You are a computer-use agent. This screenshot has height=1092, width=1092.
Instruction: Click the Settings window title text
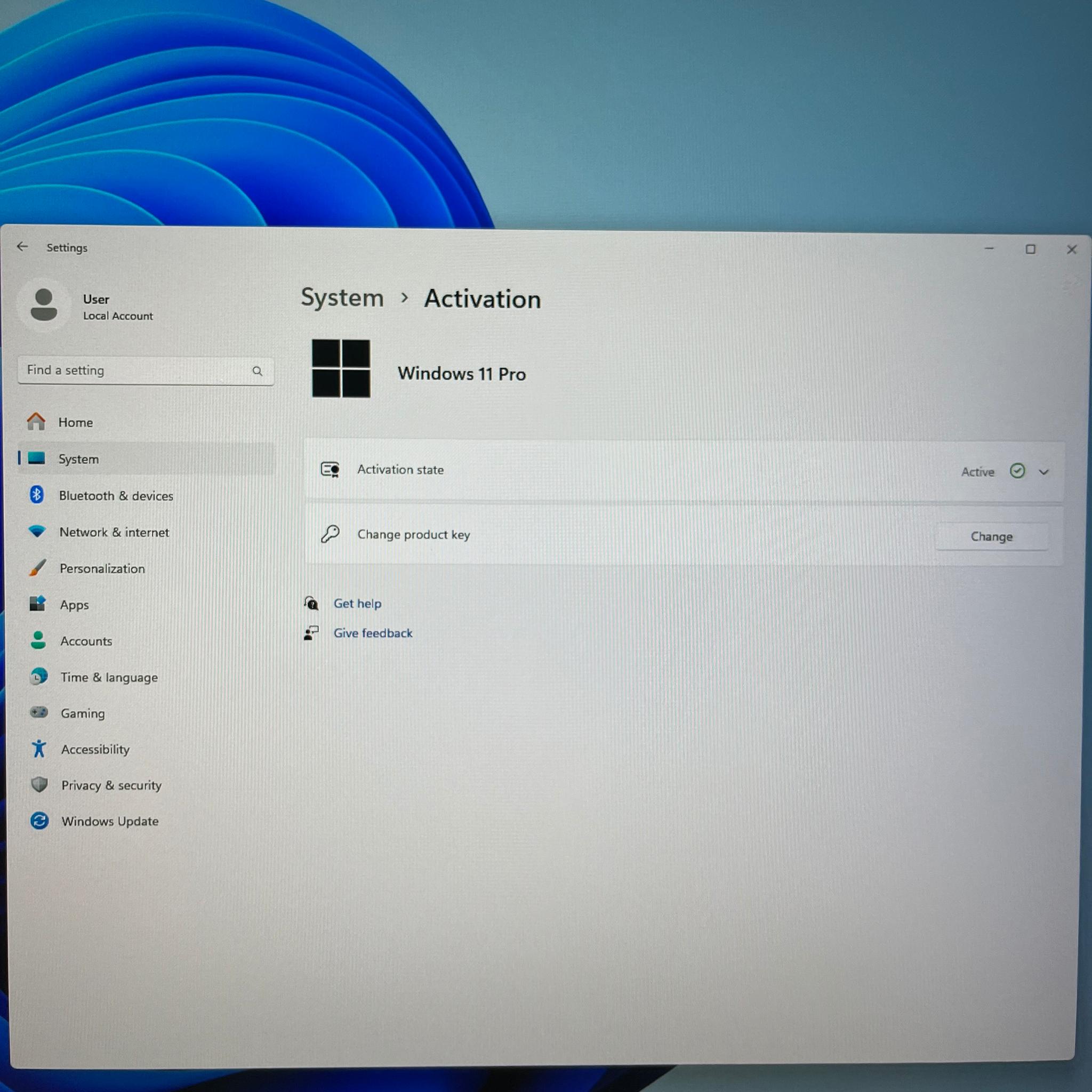pos(67,247)
